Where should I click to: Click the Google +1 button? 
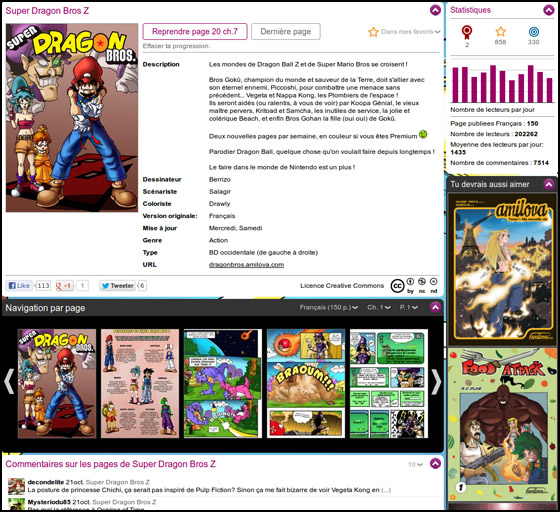64,286
